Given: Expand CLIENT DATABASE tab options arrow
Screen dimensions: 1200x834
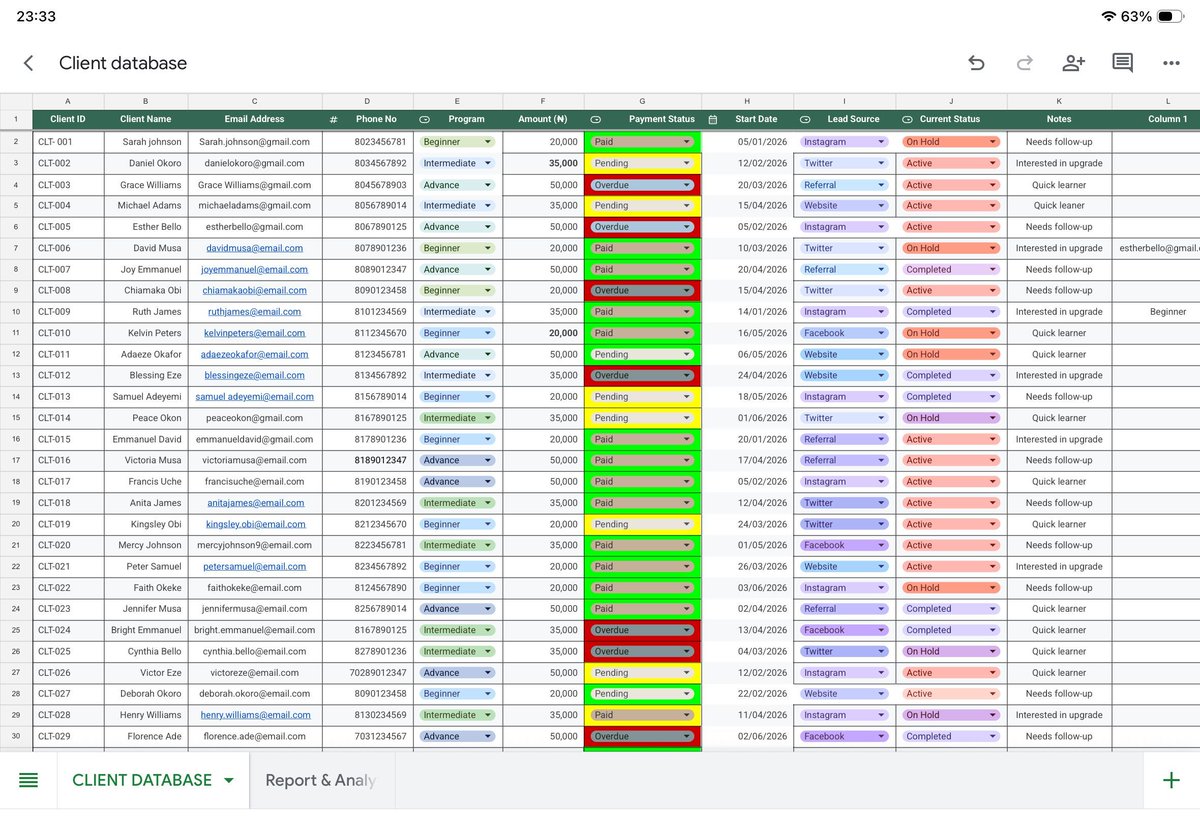Looking at the screenshot, I should click(x=229, y=781).
